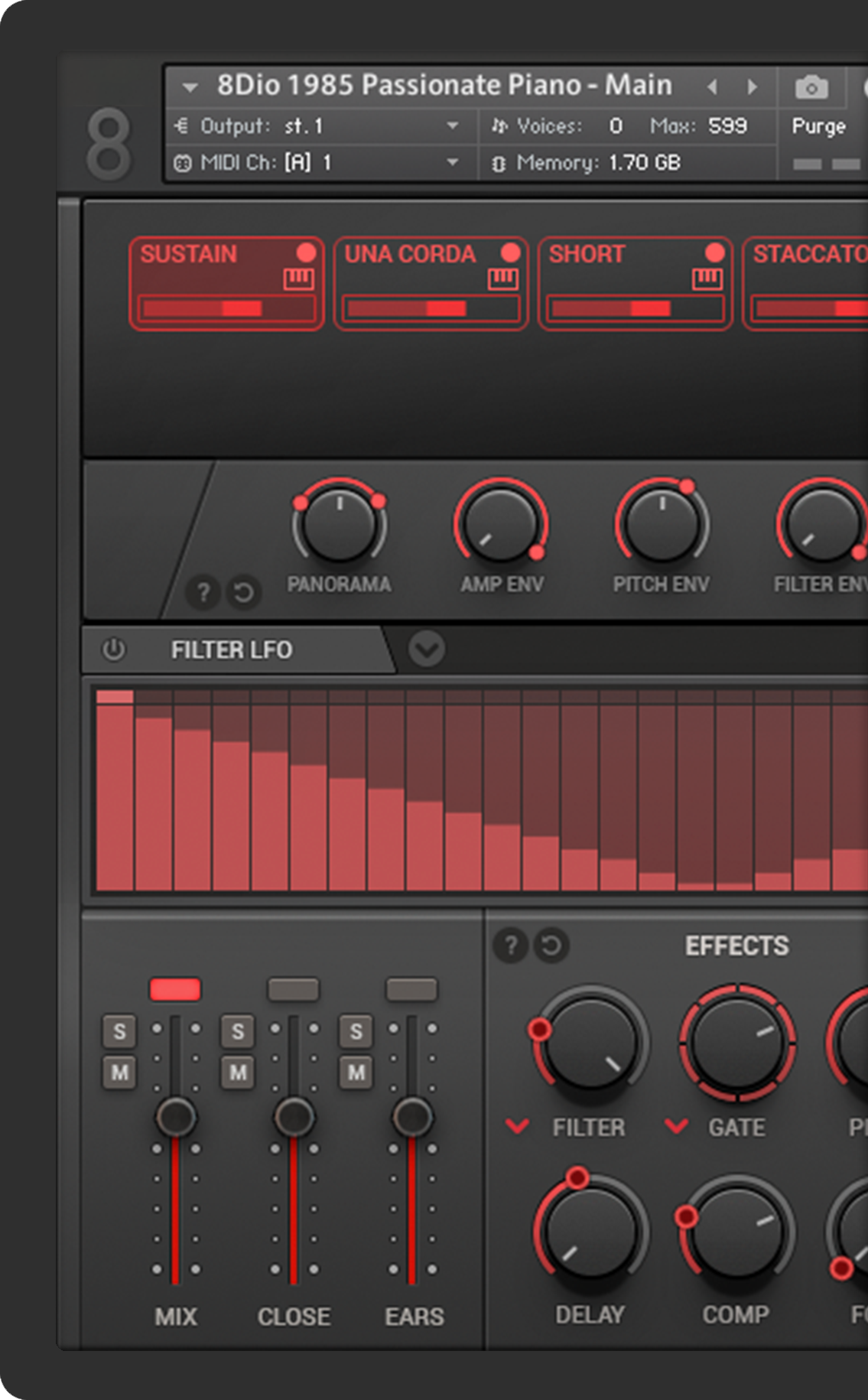Open help for the EFFECTS section
868x1400 pixels.
(x=511, y=946)
